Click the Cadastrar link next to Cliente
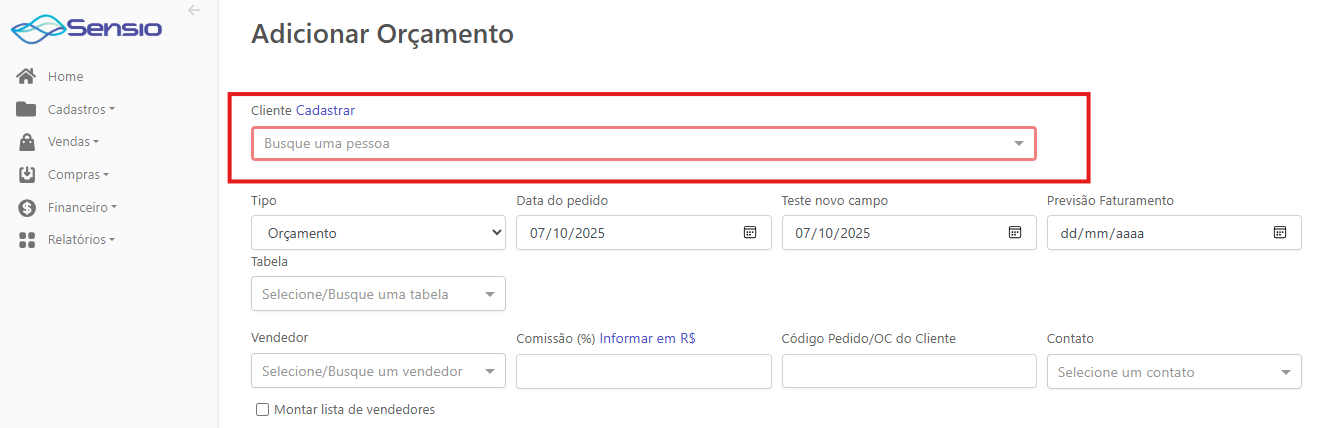Viewport: 1324px width, 428px height. coord(325,110)
